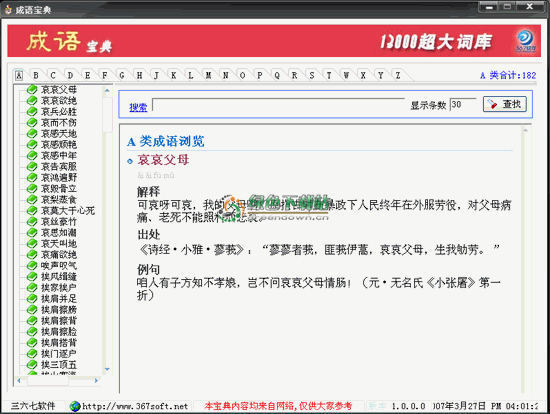
Task: Click the 搜索 link
Action: tap(138, 107)
